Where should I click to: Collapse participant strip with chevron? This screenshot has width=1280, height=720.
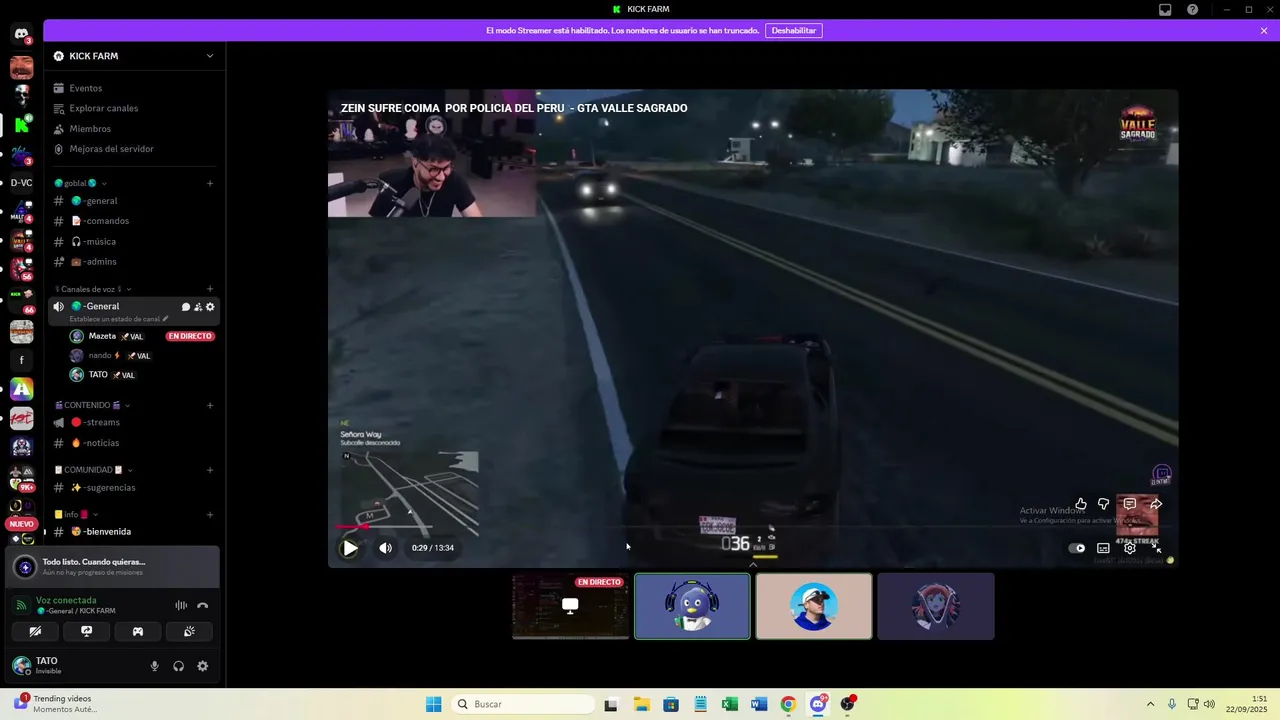(x=753, y=564)
